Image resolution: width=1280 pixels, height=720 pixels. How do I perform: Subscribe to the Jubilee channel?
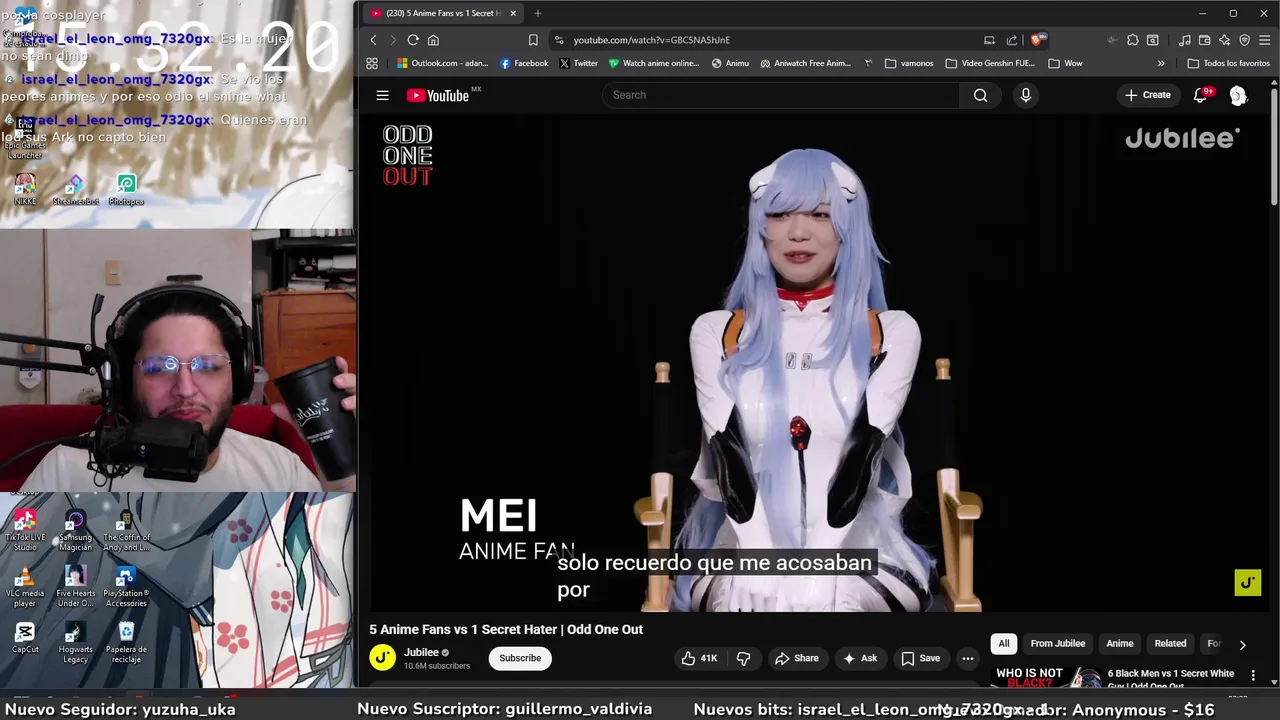(x=520, y=658)
